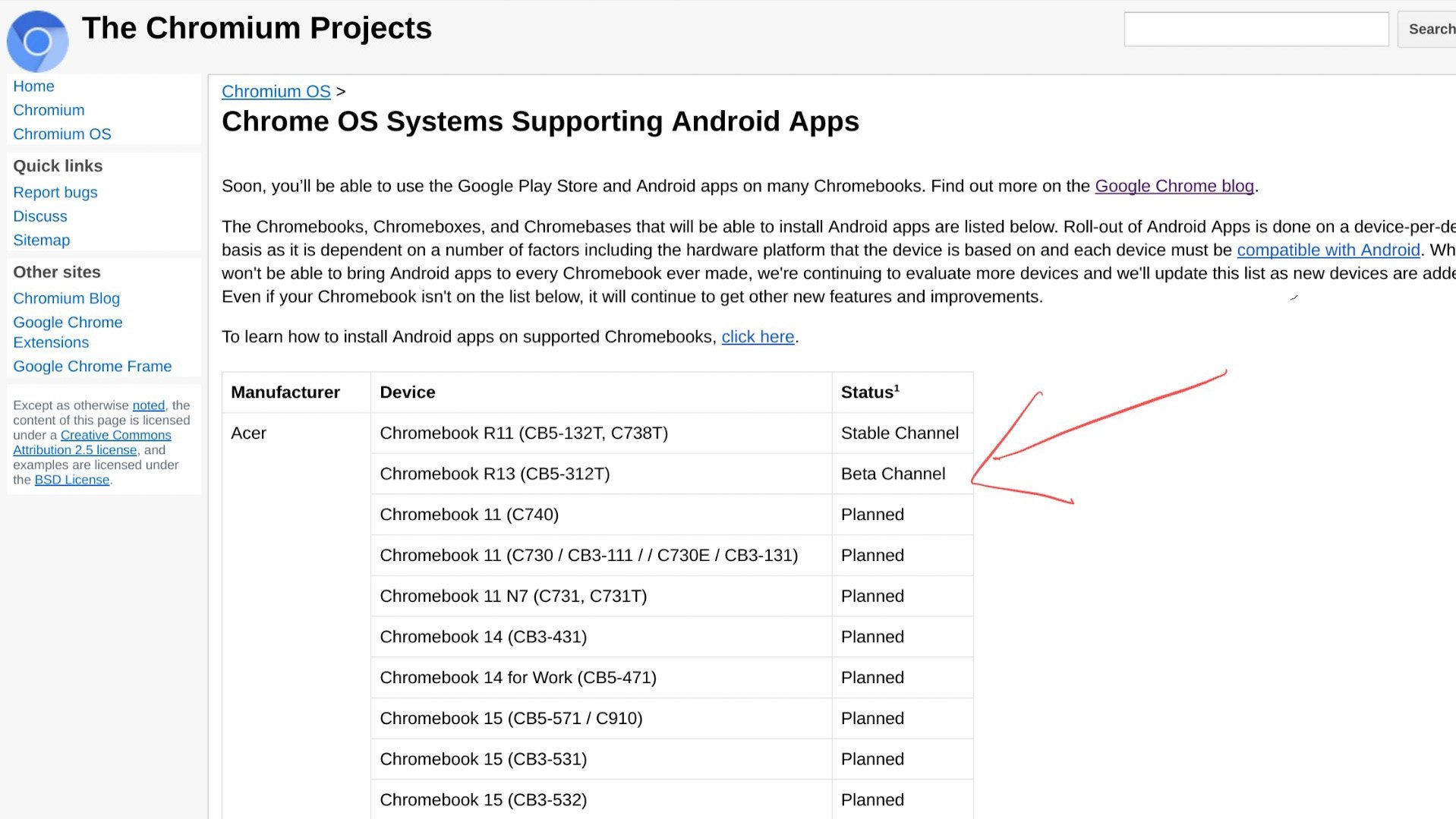Open Creative Commons Attribution 2.5 license link
This screenshot has height=819, width=1456.
point(92,443)
